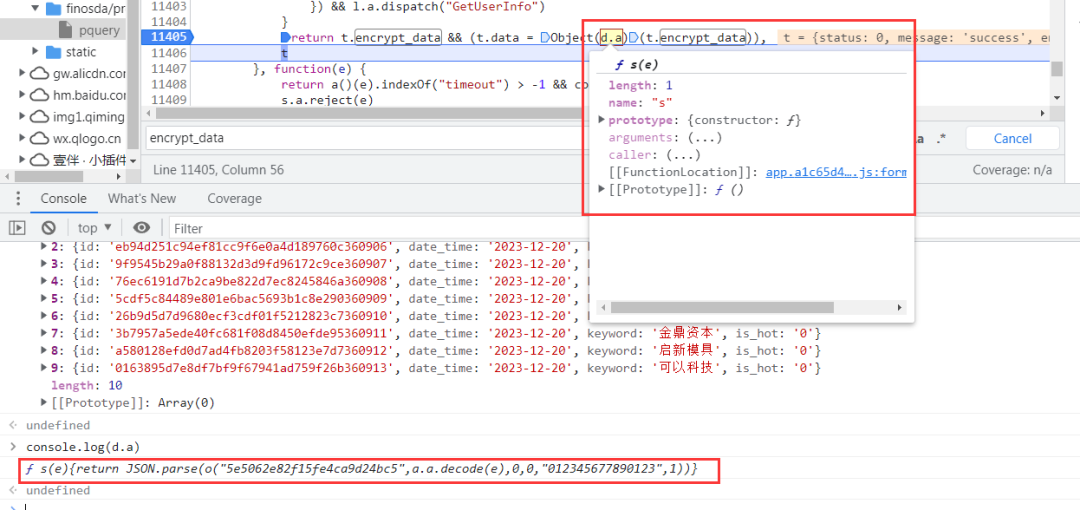Expand the hm.baidu domain node
Screen dimensions: 1080x510
click(x=21, y=95)
